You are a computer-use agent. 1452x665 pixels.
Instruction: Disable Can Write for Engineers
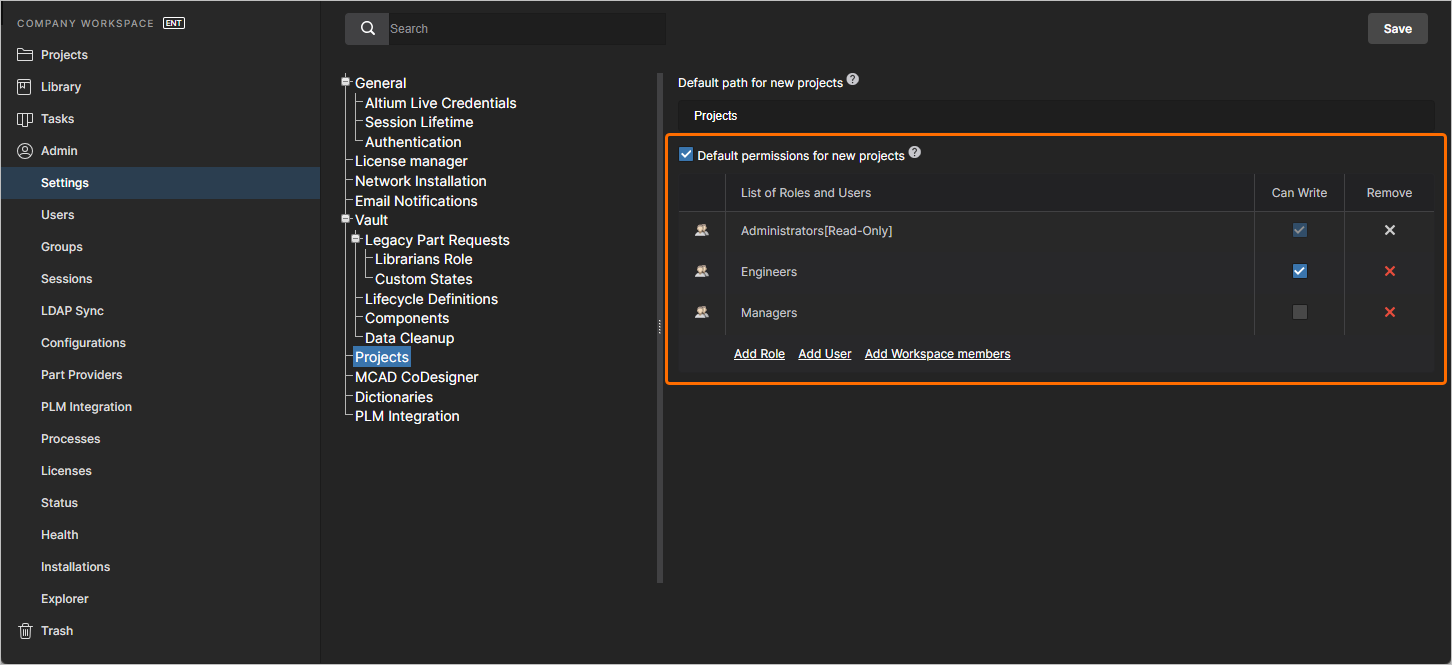click(1299, 270)
